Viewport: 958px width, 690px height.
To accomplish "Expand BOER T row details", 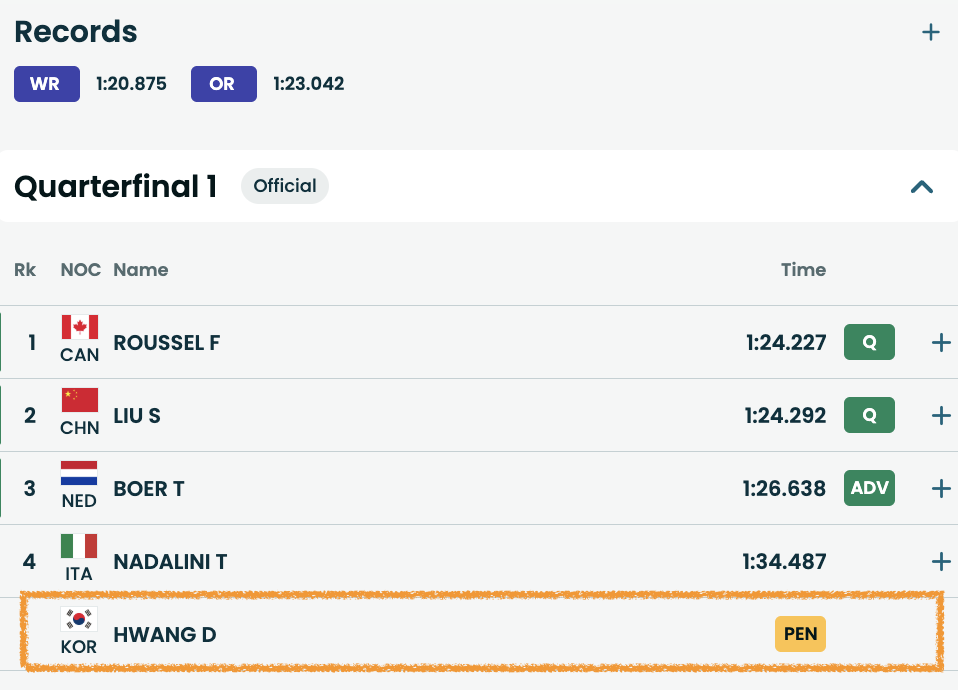I will [940, 489].
